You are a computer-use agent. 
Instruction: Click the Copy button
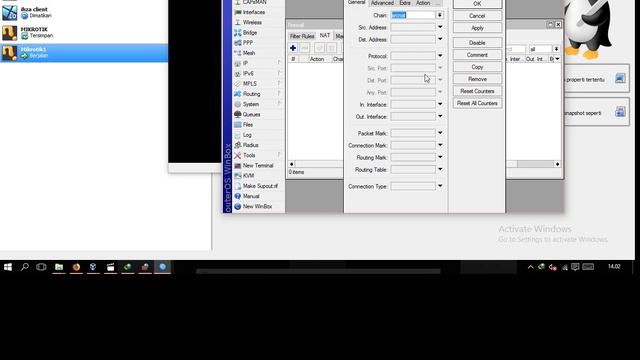[x=477, y=67]
